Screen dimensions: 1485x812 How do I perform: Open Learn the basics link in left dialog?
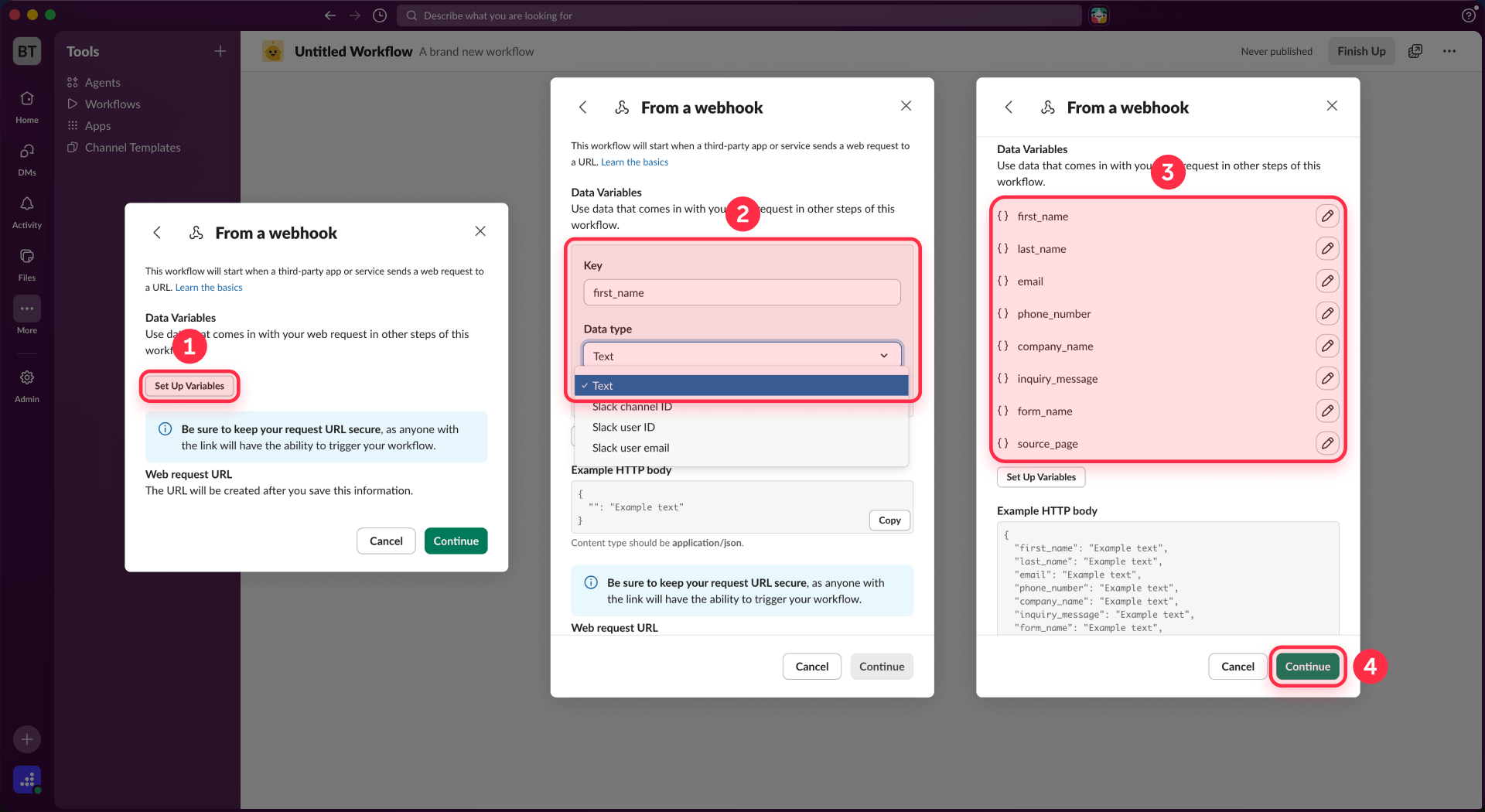pos(209,288)
